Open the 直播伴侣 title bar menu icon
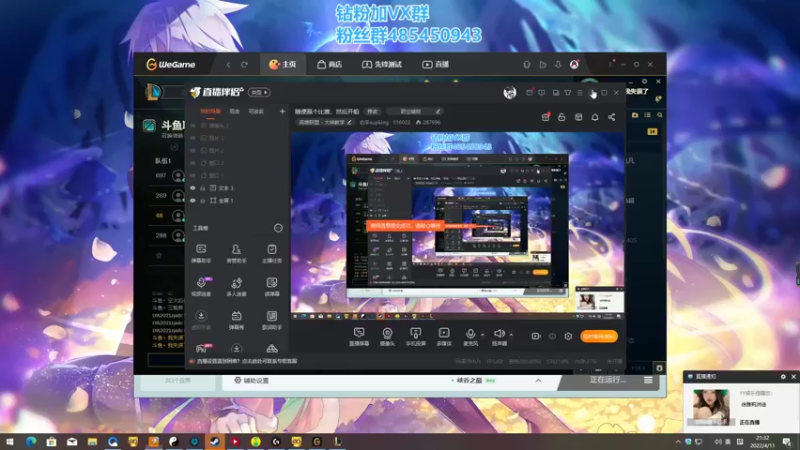 pyautogui.click(x=580, y=93)
